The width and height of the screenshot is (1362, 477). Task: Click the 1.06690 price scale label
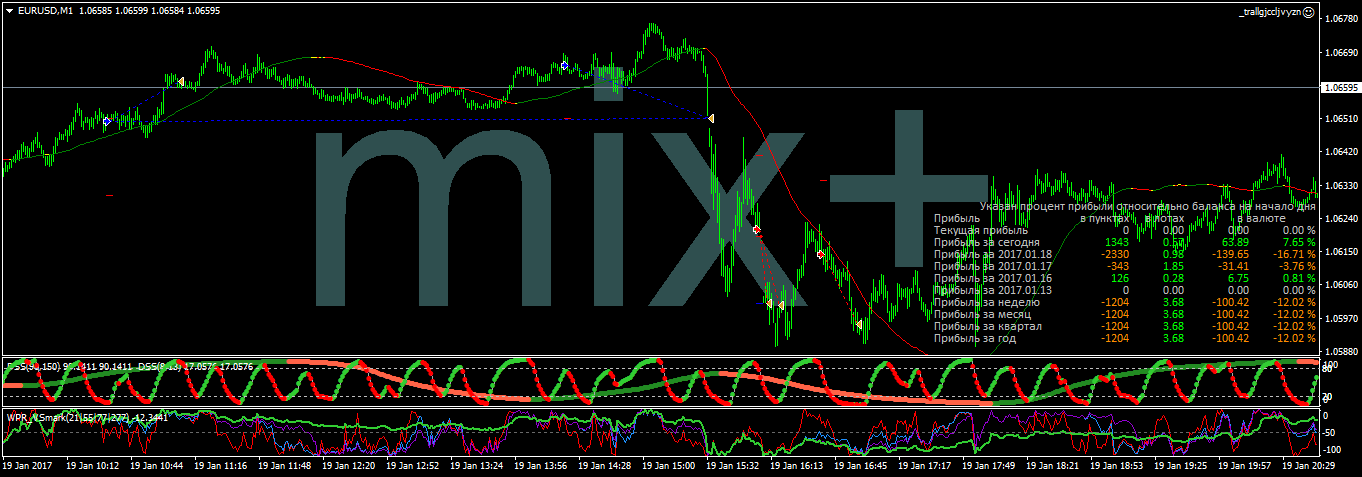point(1341,52)
